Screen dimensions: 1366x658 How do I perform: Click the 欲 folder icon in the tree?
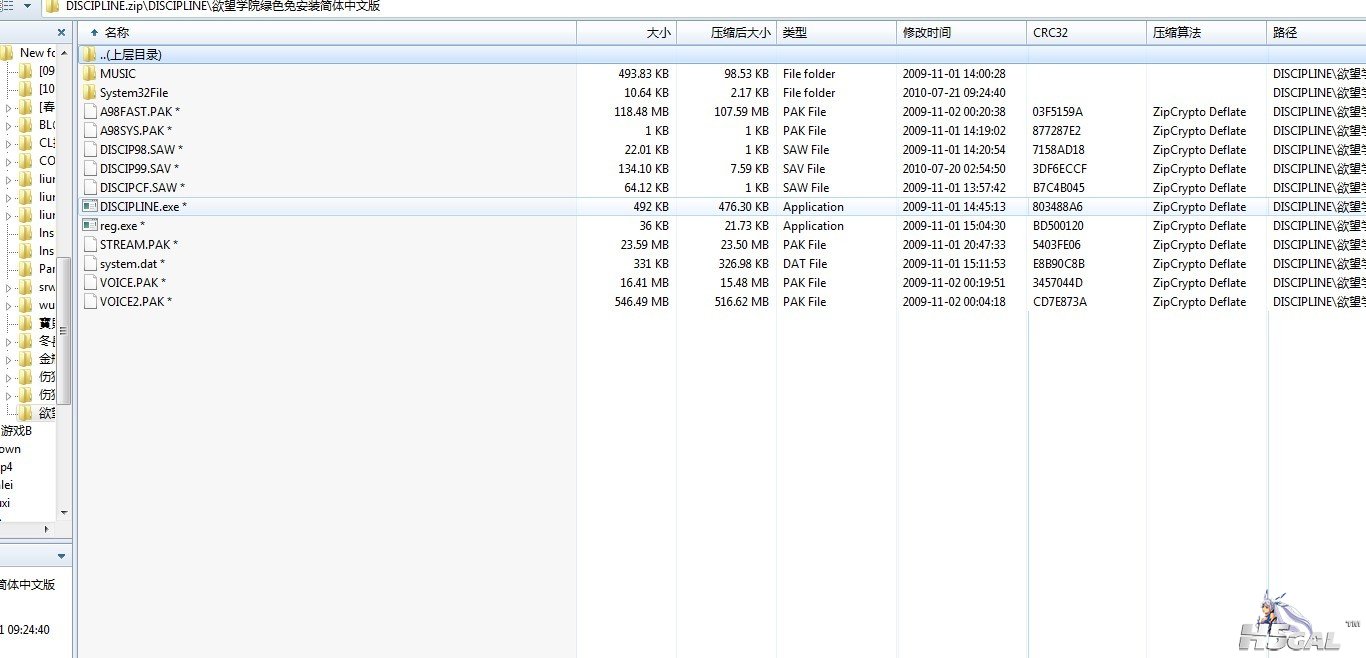(26, 412)
